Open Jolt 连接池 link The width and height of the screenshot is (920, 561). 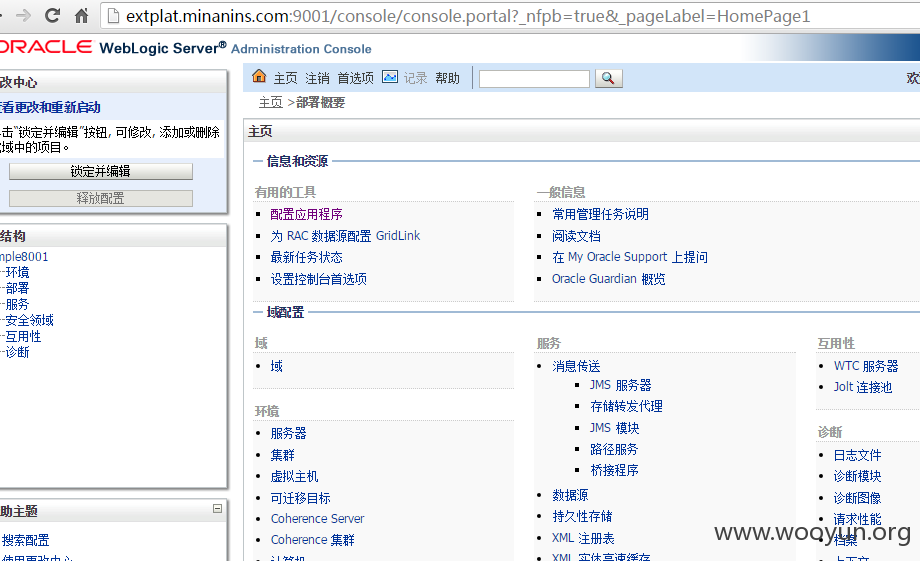point(863,387)
